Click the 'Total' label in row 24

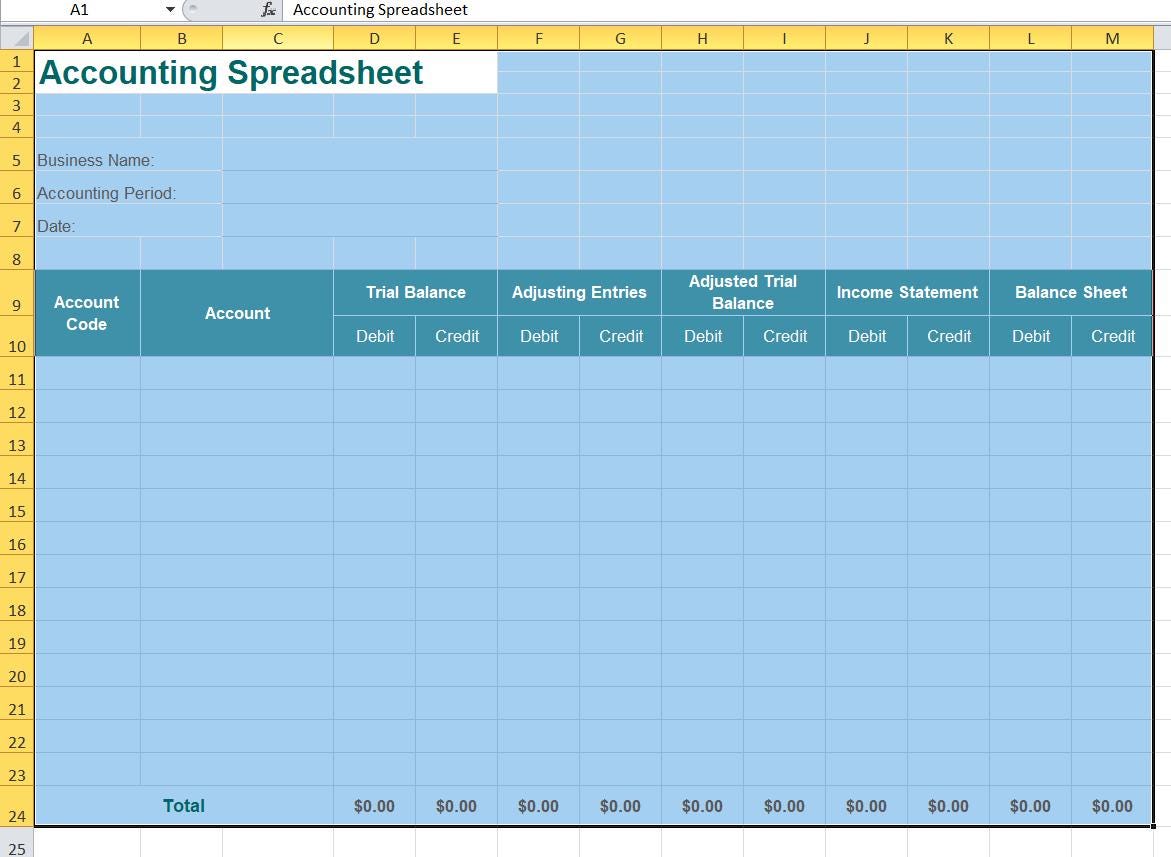(184, 805)
